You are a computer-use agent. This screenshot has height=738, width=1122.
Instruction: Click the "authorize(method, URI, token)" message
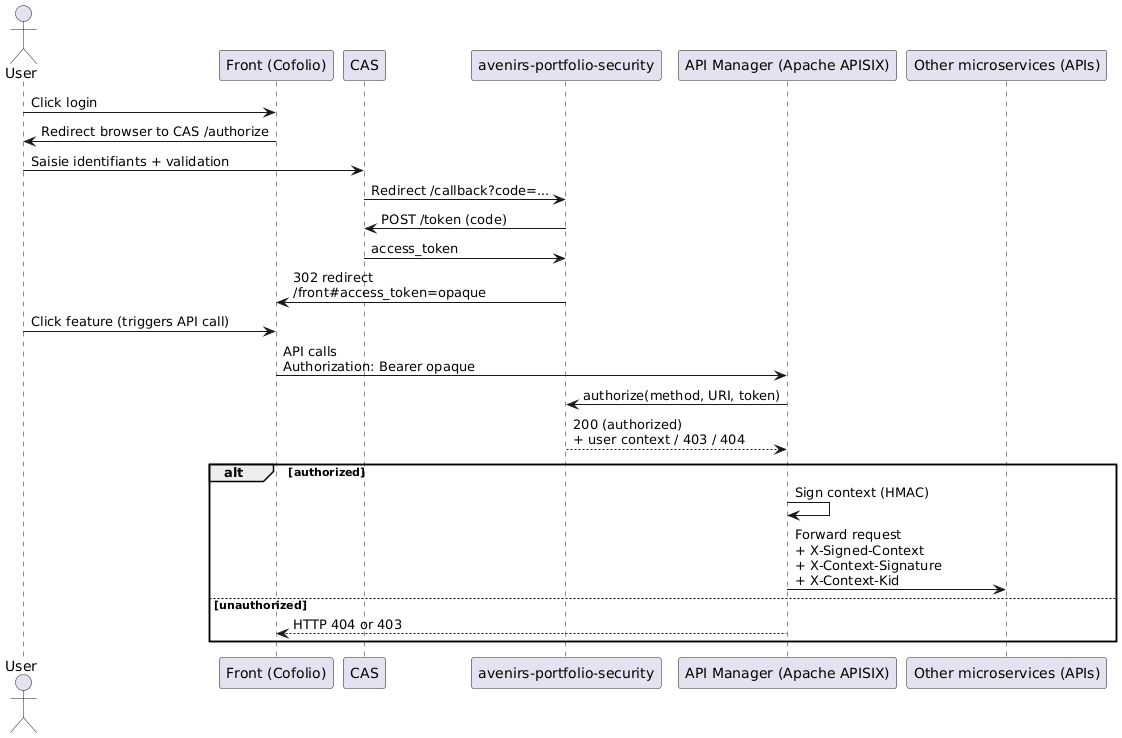coord(681,395)
